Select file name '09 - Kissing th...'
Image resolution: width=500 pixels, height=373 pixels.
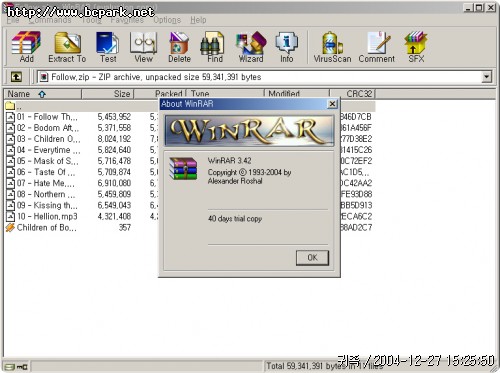47,205
